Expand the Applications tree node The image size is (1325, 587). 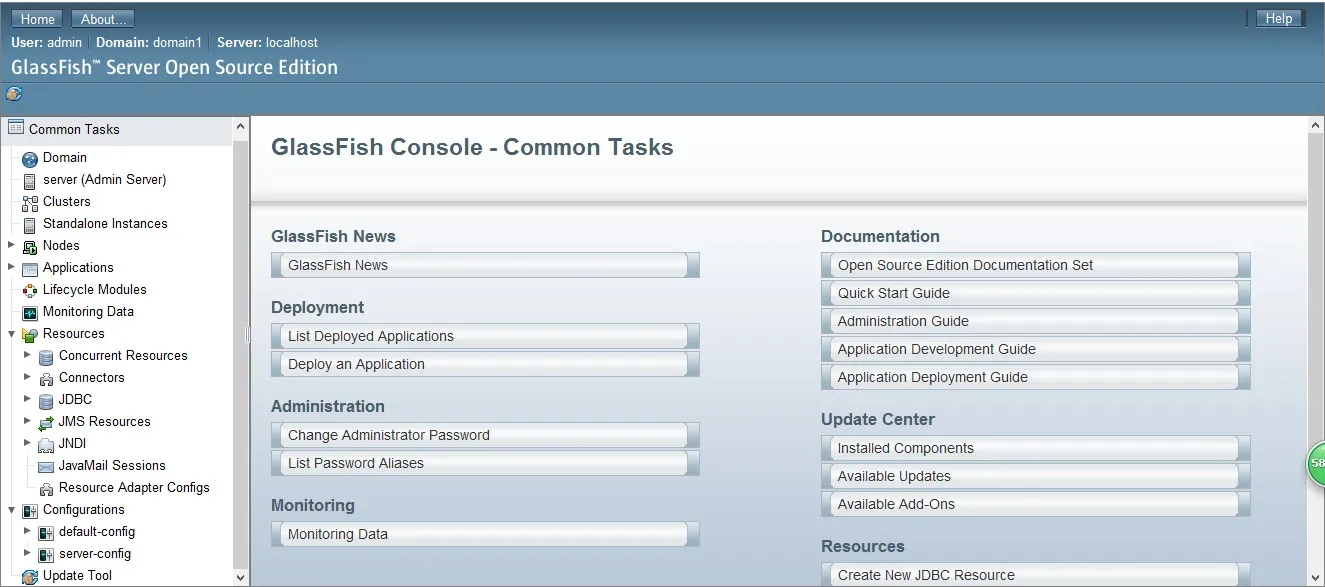11,267
